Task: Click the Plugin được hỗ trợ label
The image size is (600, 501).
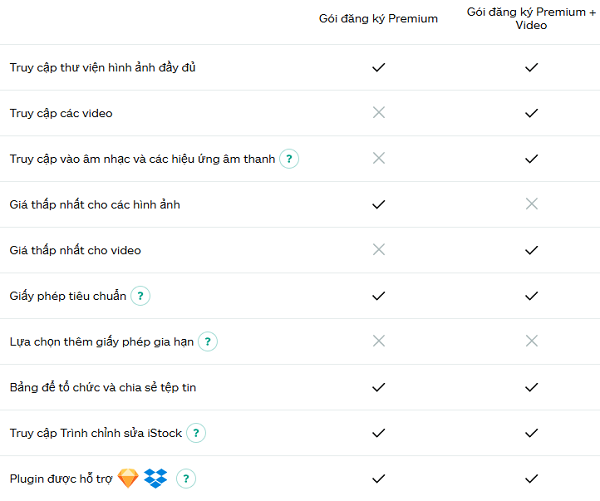Action: click(60, 479)
